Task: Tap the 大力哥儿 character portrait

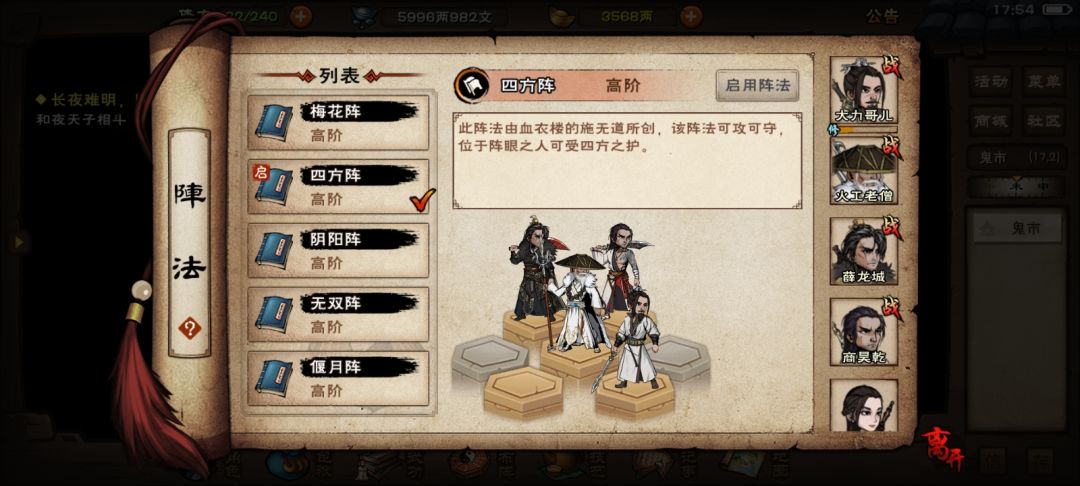Action: click(864, 90)
